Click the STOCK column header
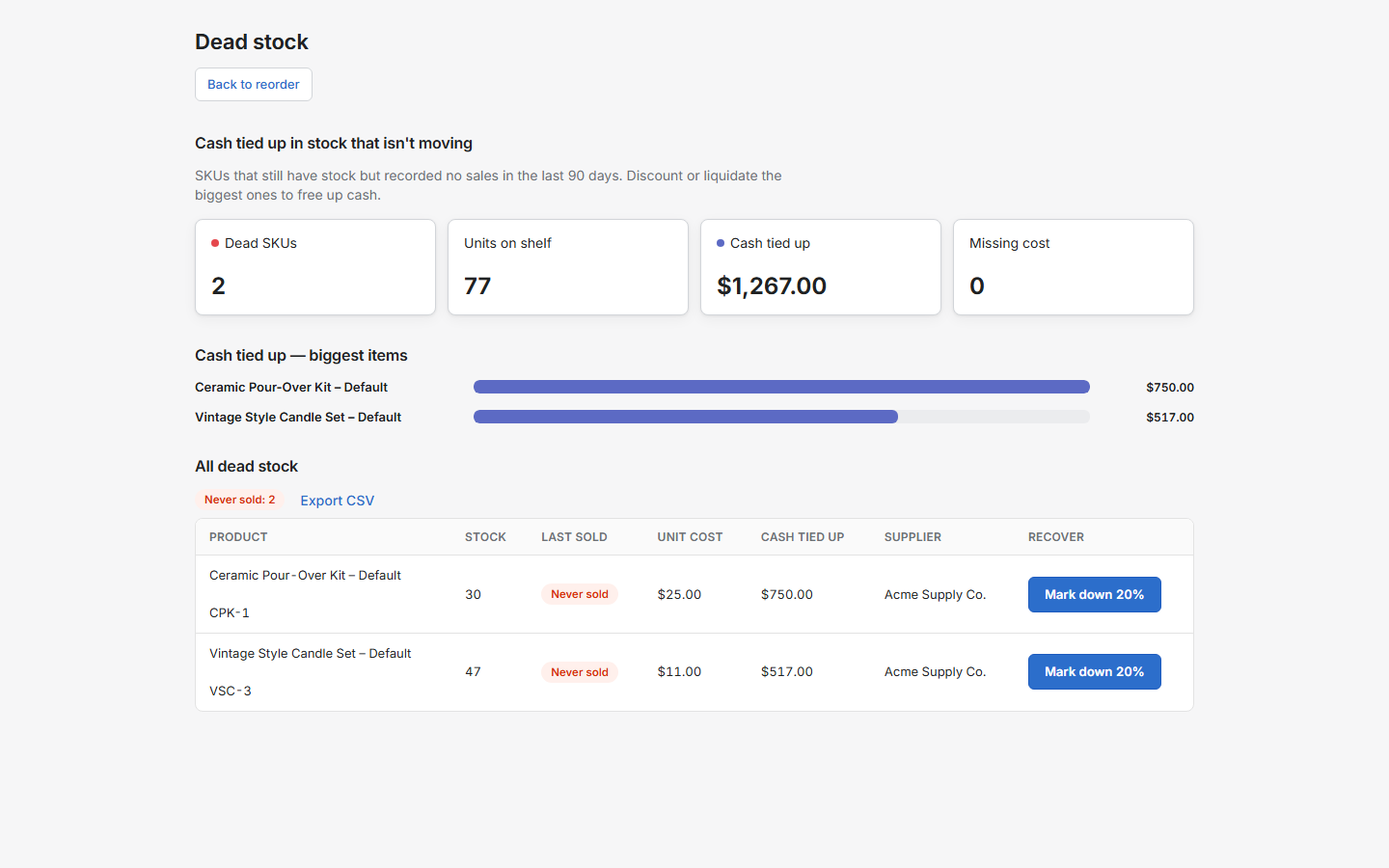1389x868 pixels. [x=485, y=537]
